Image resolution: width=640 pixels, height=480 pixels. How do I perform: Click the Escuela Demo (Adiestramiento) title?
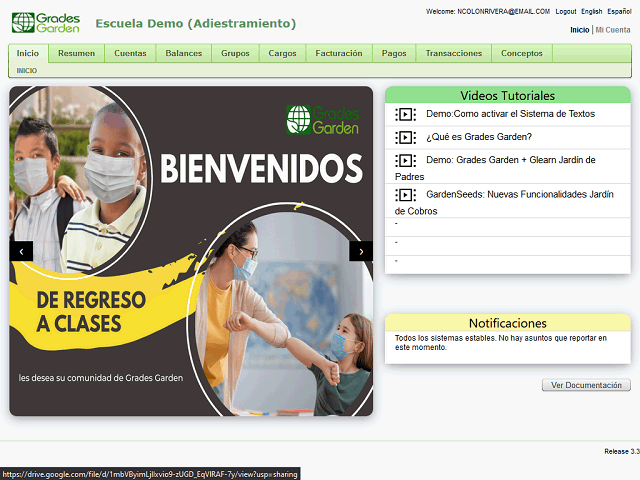[196, 24]
